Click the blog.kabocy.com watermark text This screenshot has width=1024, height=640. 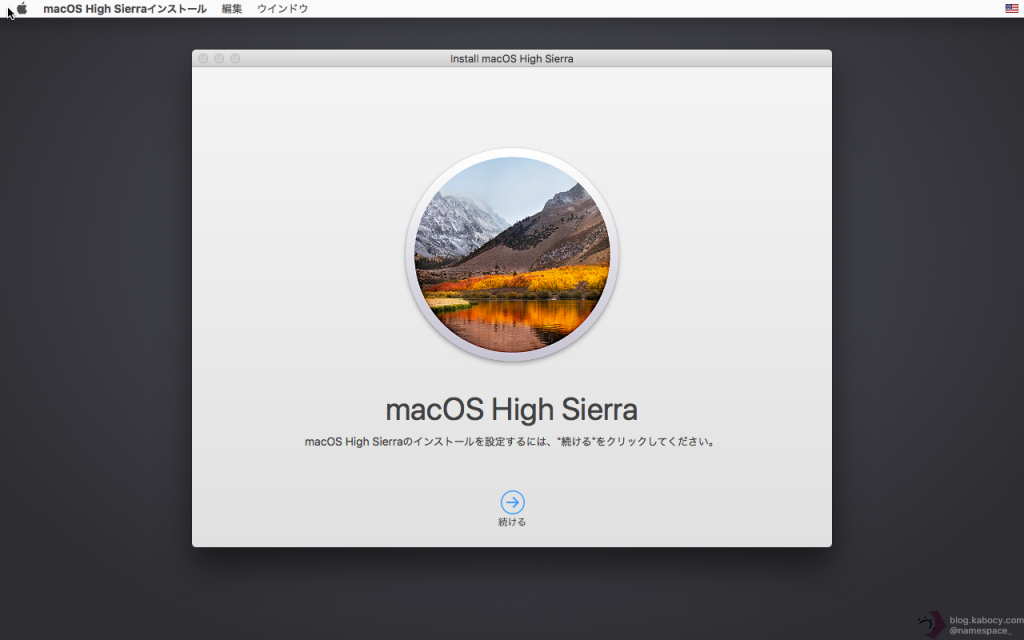pyautogui.click(x=985, y=620)
